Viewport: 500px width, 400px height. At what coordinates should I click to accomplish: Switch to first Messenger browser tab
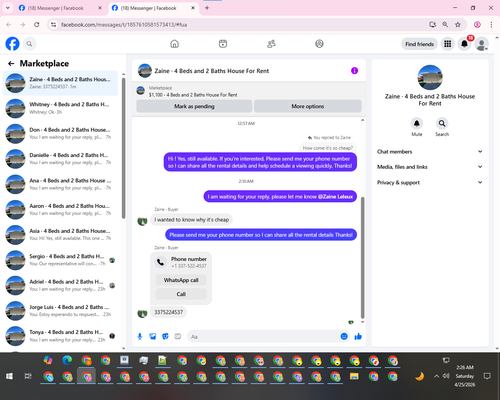pos(60,8)
